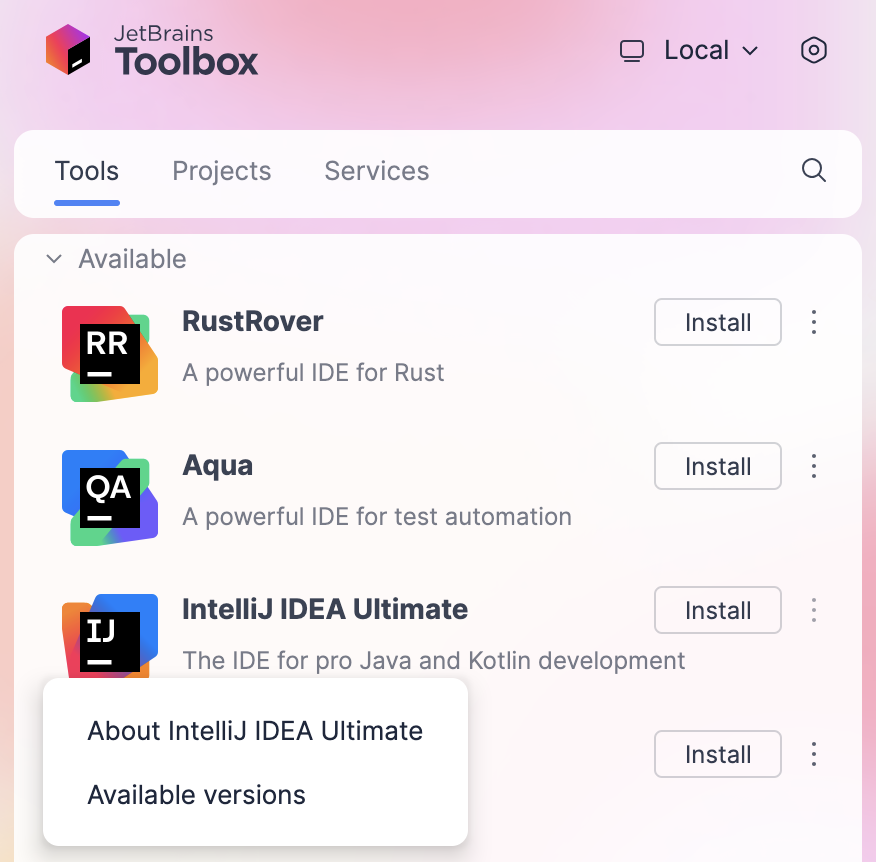
Task: Select About IntelliJ IDEA Ultimate
Action: 253,730
